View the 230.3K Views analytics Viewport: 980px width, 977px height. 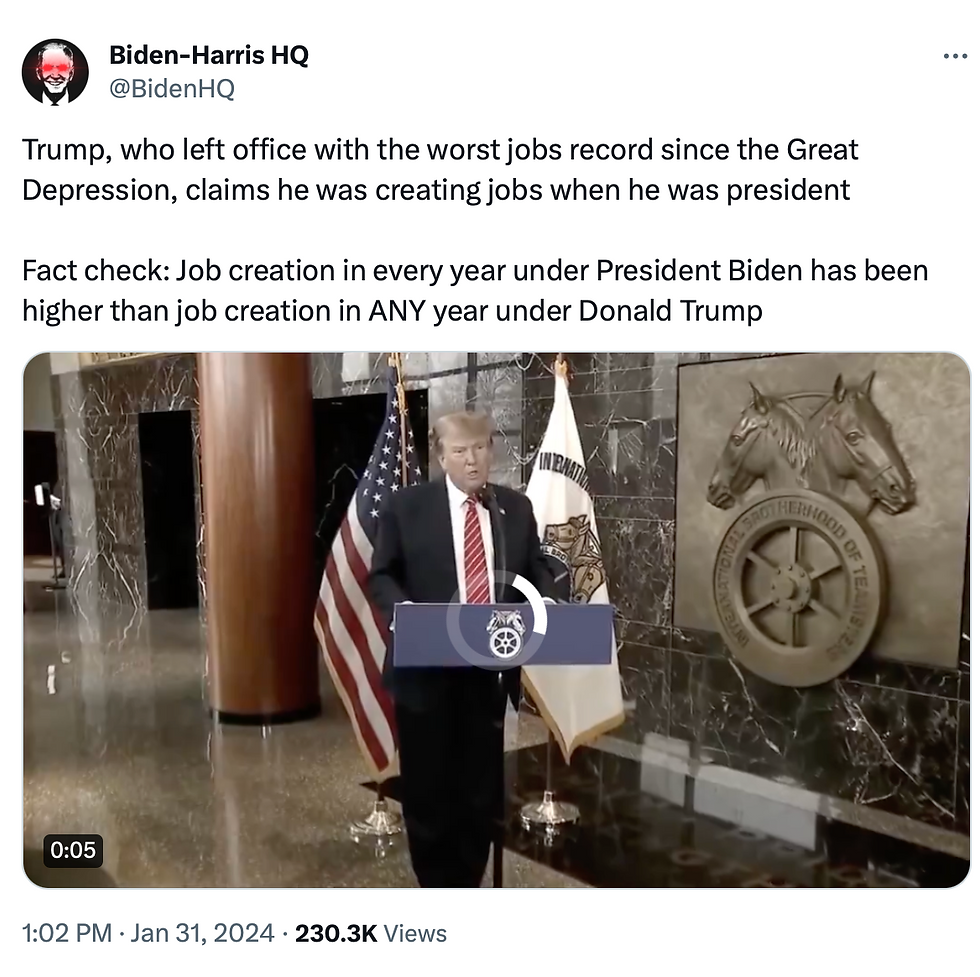click(371, 933)
